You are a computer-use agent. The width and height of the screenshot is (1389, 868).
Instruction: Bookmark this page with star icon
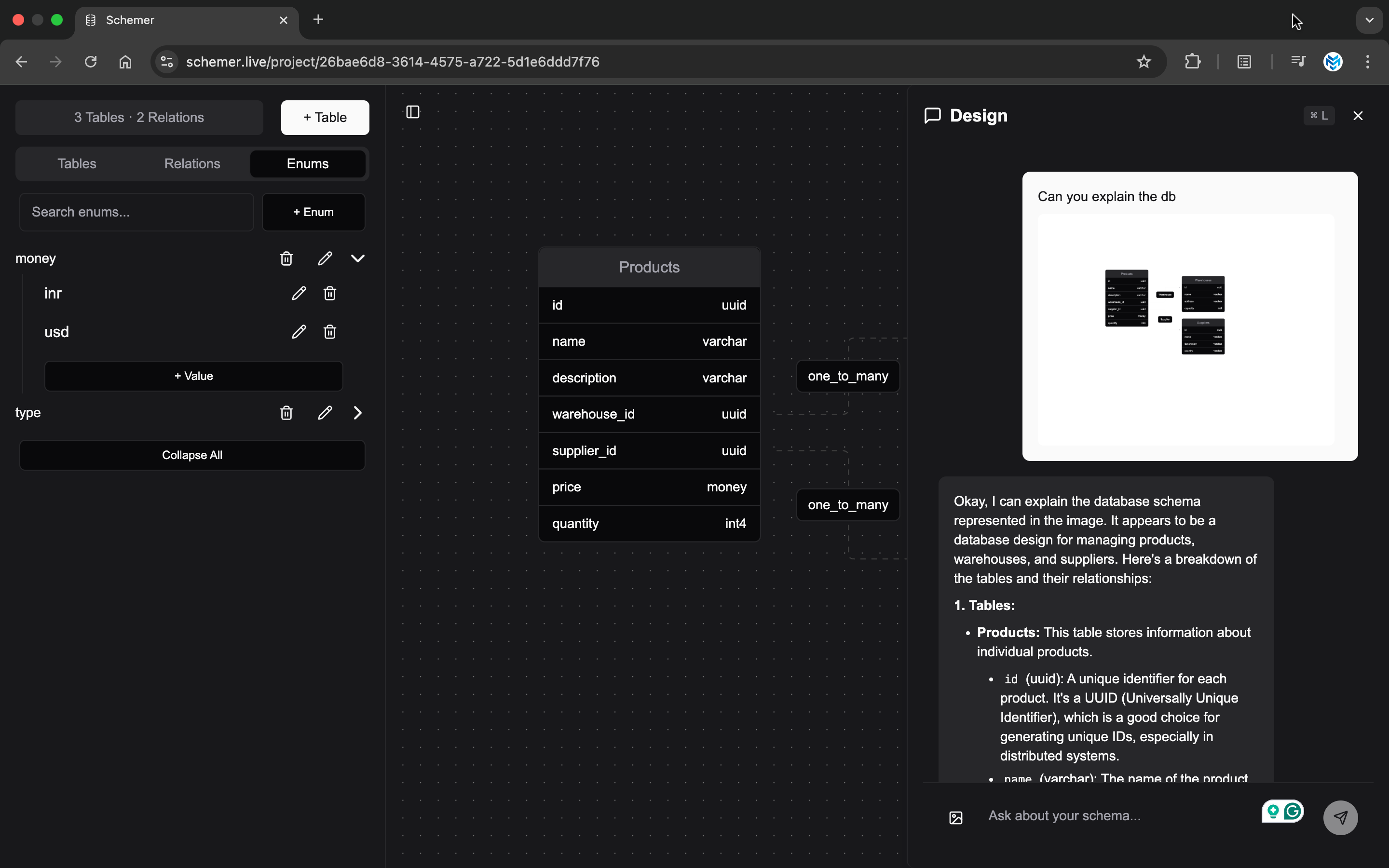tap(1144, 62)
